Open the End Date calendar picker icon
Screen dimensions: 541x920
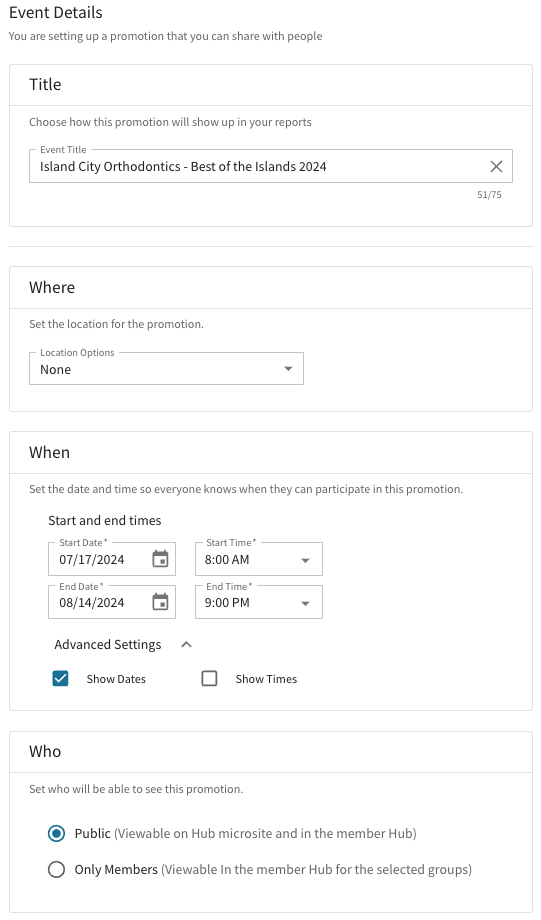(x=160, y=602)
